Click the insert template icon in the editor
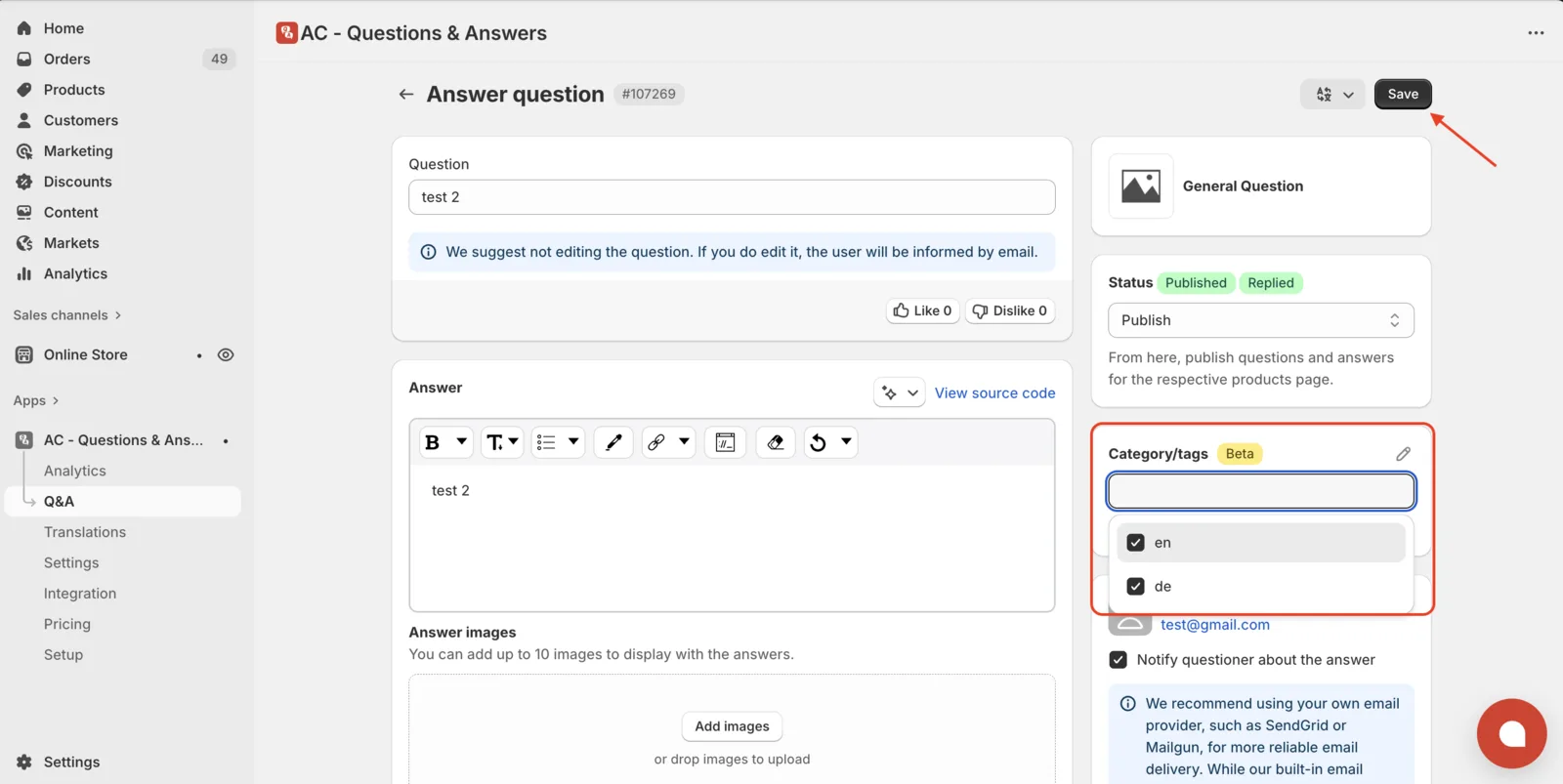Image resolution: width=1563 pixels, height=784 pixels. [x=725, y=442]
